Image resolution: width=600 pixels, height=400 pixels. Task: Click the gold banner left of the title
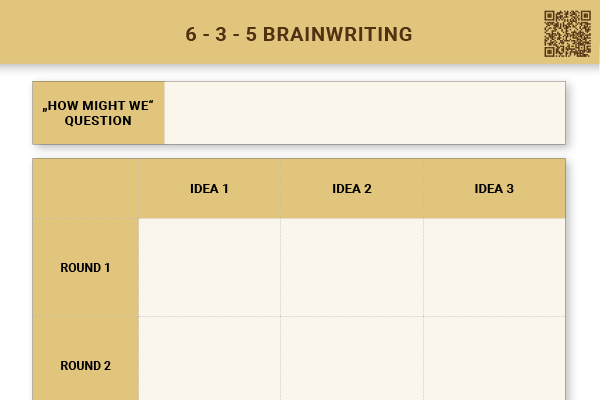click(x=92, y=32)
